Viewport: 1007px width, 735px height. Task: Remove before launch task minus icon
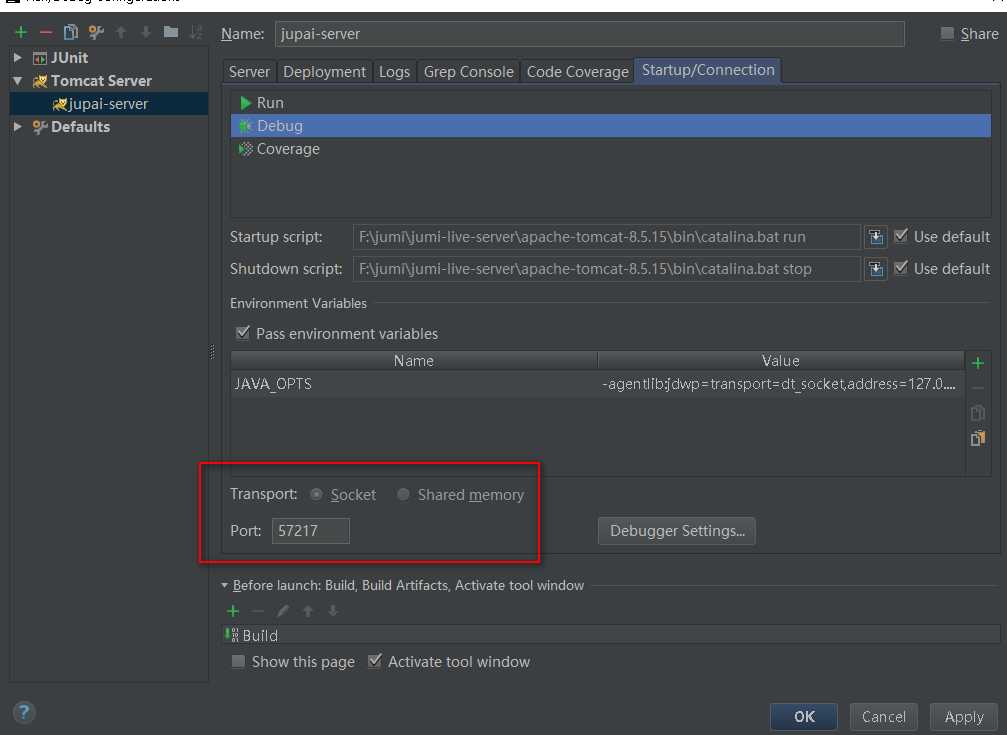[x=258, y=611]
